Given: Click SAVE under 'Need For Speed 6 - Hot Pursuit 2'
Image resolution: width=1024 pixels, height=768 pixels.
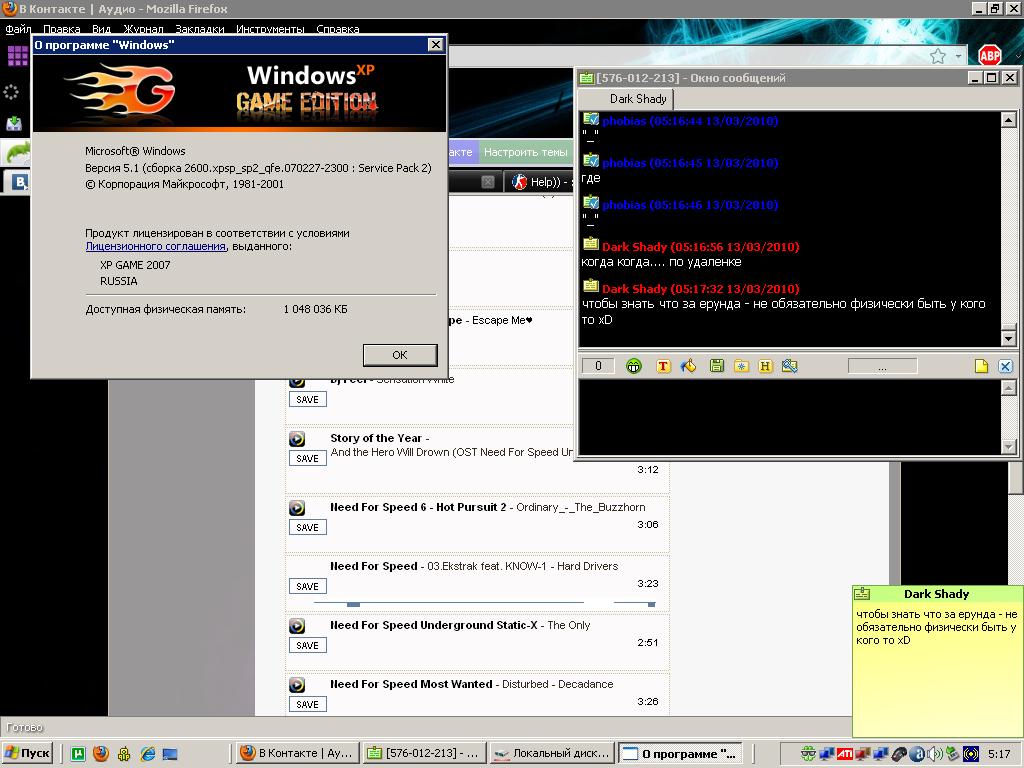Looking at the screenshot, I should [x=308, y=528].
